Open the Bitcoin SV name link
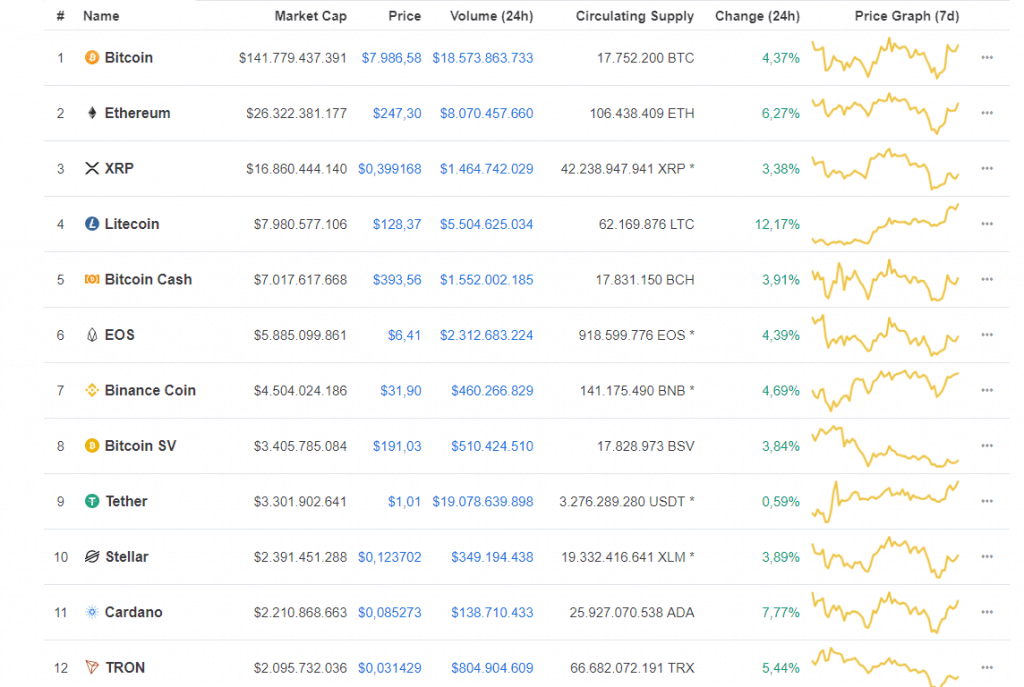Image resolution: width=1024 pixels, height=687 pixels. (x=140, y=446)
